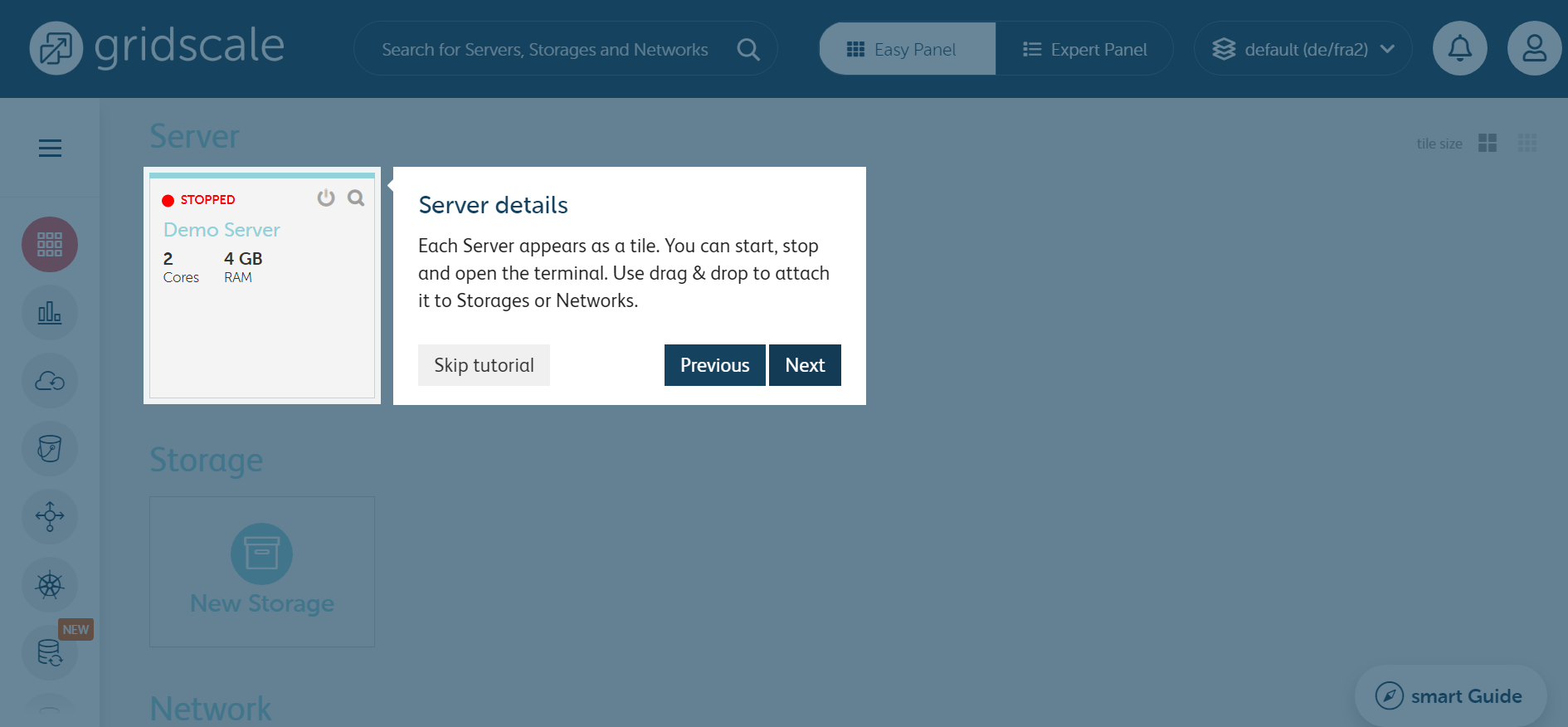
Task: Click the Server details tutorial title
Action: [493, 205]
